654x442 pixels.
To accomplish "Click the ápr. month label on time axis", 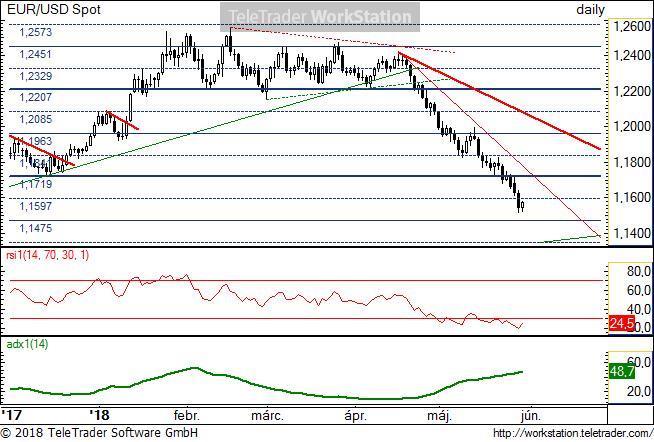I will pyautogui.click(x=356, y=416).
